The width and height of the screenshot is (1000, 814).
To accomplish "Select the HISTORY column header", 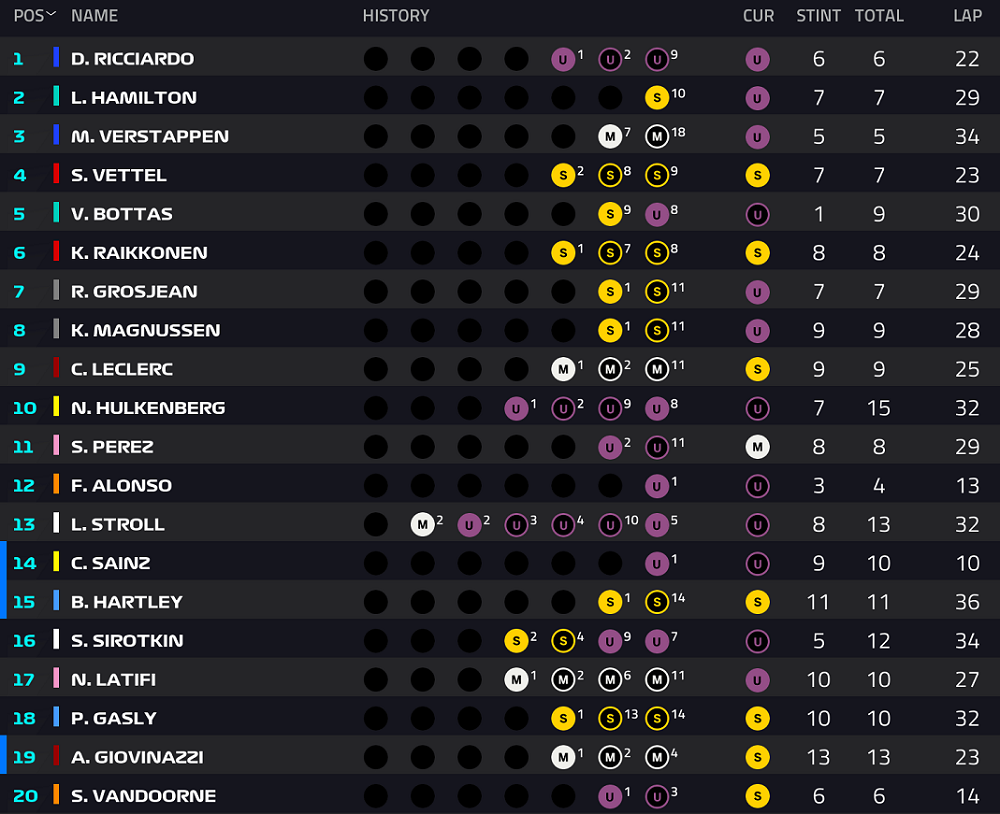I will pos(396,15).
